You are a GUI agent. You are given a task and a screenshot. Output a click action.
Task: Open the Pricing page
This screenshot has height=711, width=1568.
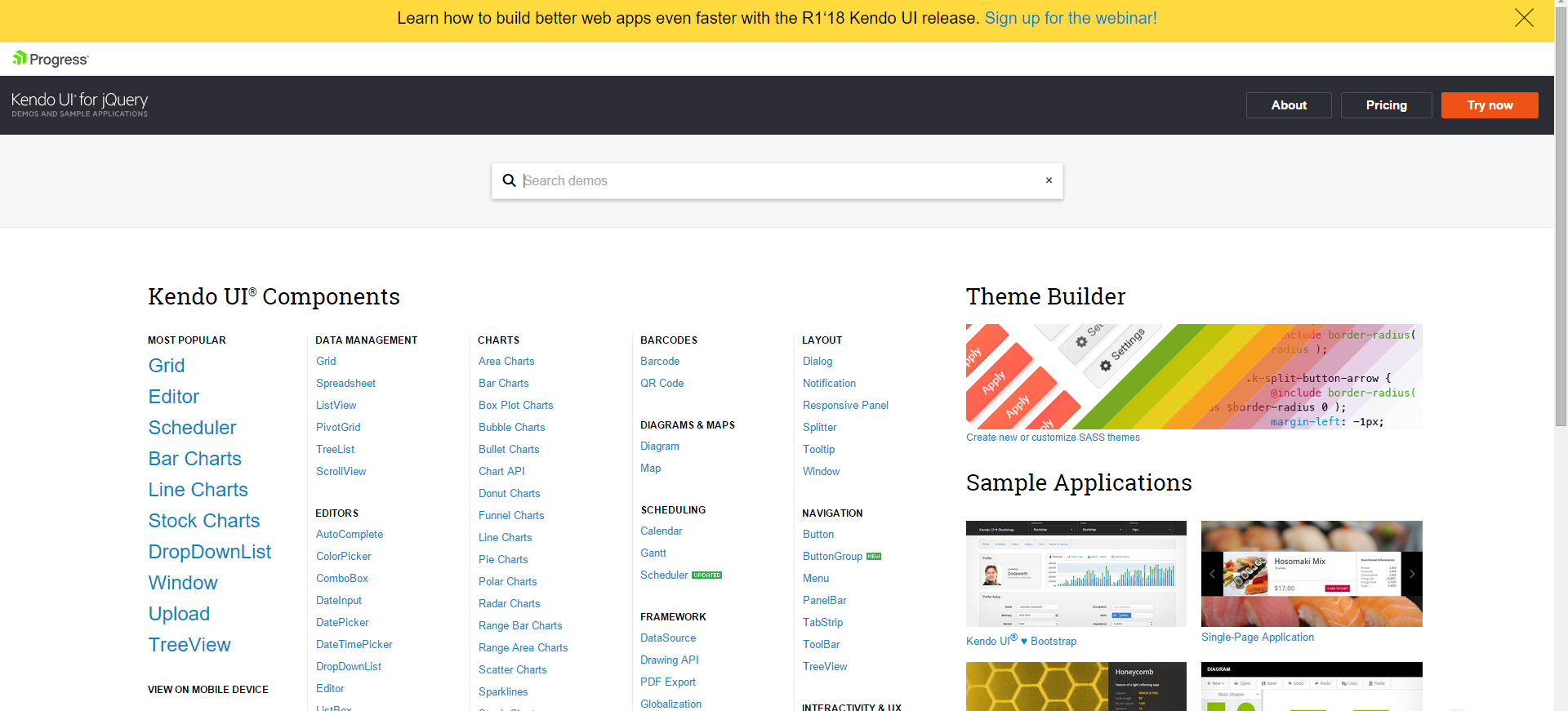point(1386,105)
